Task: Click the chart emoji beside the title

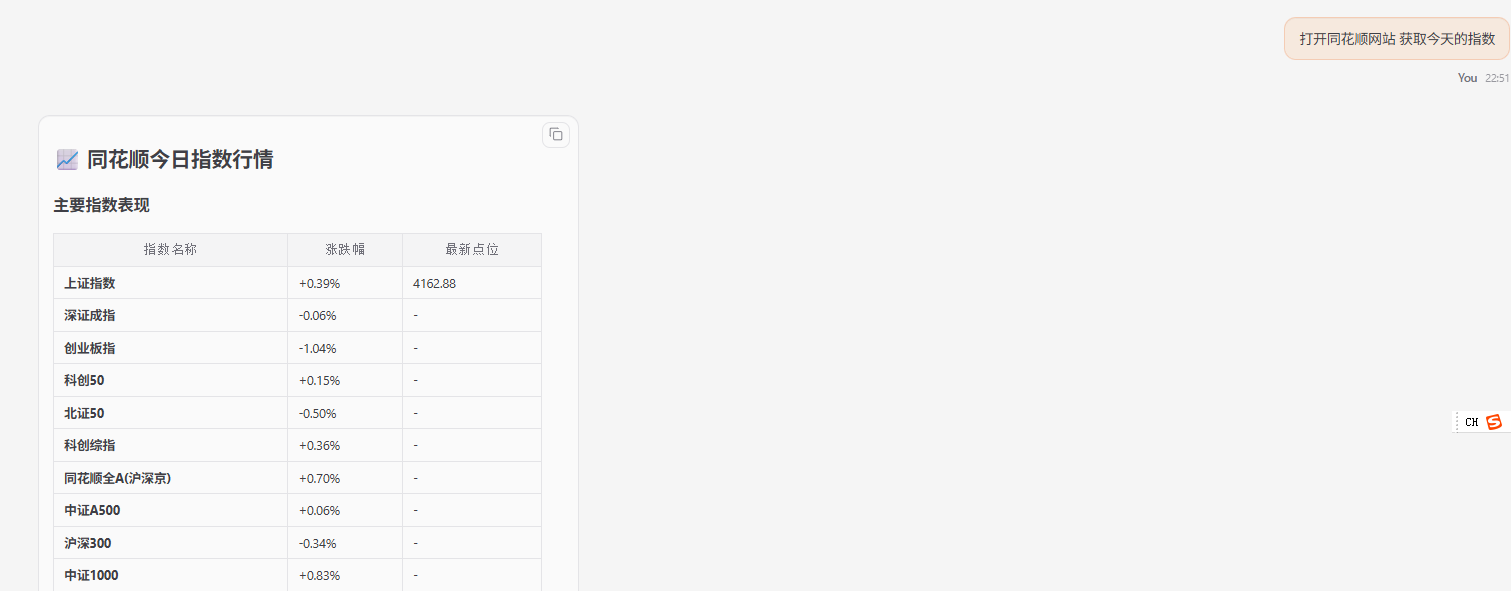Action: click(x=67, y=159)
